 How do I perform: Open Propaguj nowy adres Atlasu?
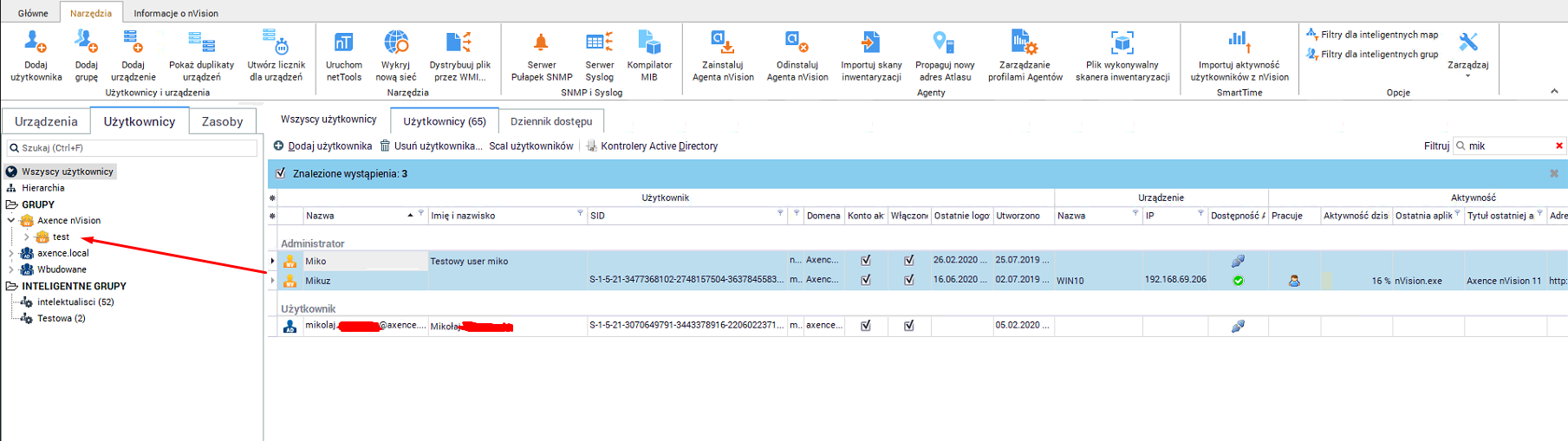944,43
